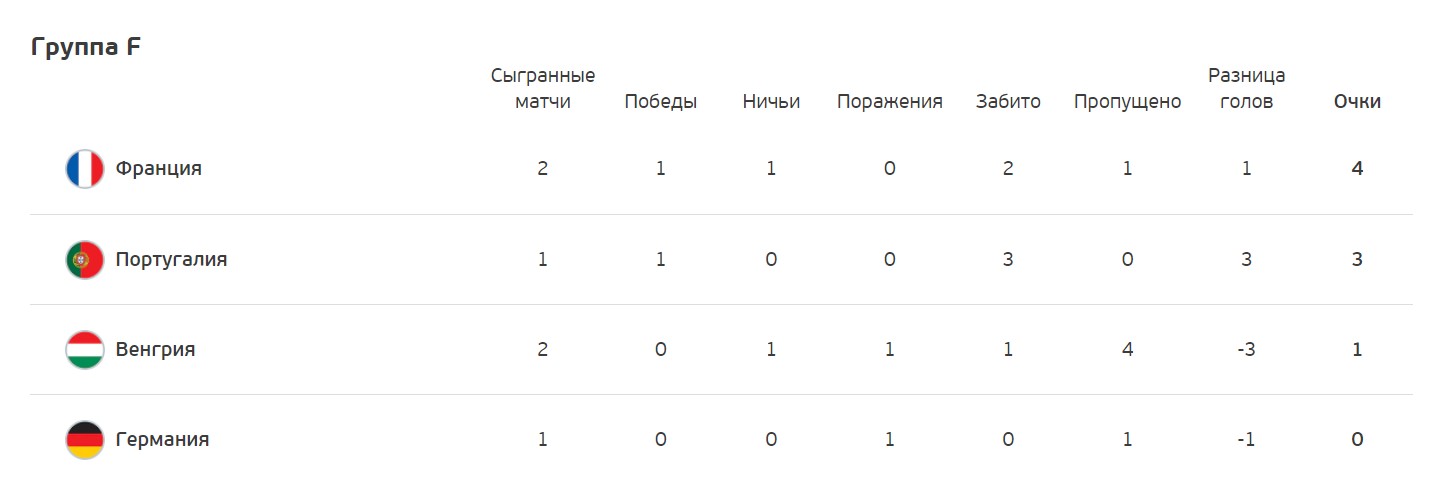Click the Germany flag icon
The image size is (1431, 504).
[85, 440]
